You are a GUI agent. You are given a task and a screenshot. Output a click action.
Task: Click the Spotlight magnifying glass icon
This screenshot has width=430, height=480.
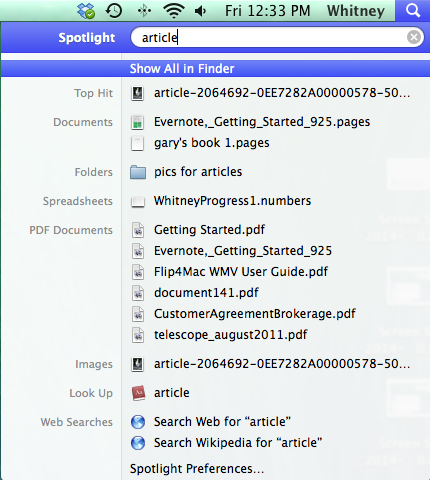[x=413, y=11]
